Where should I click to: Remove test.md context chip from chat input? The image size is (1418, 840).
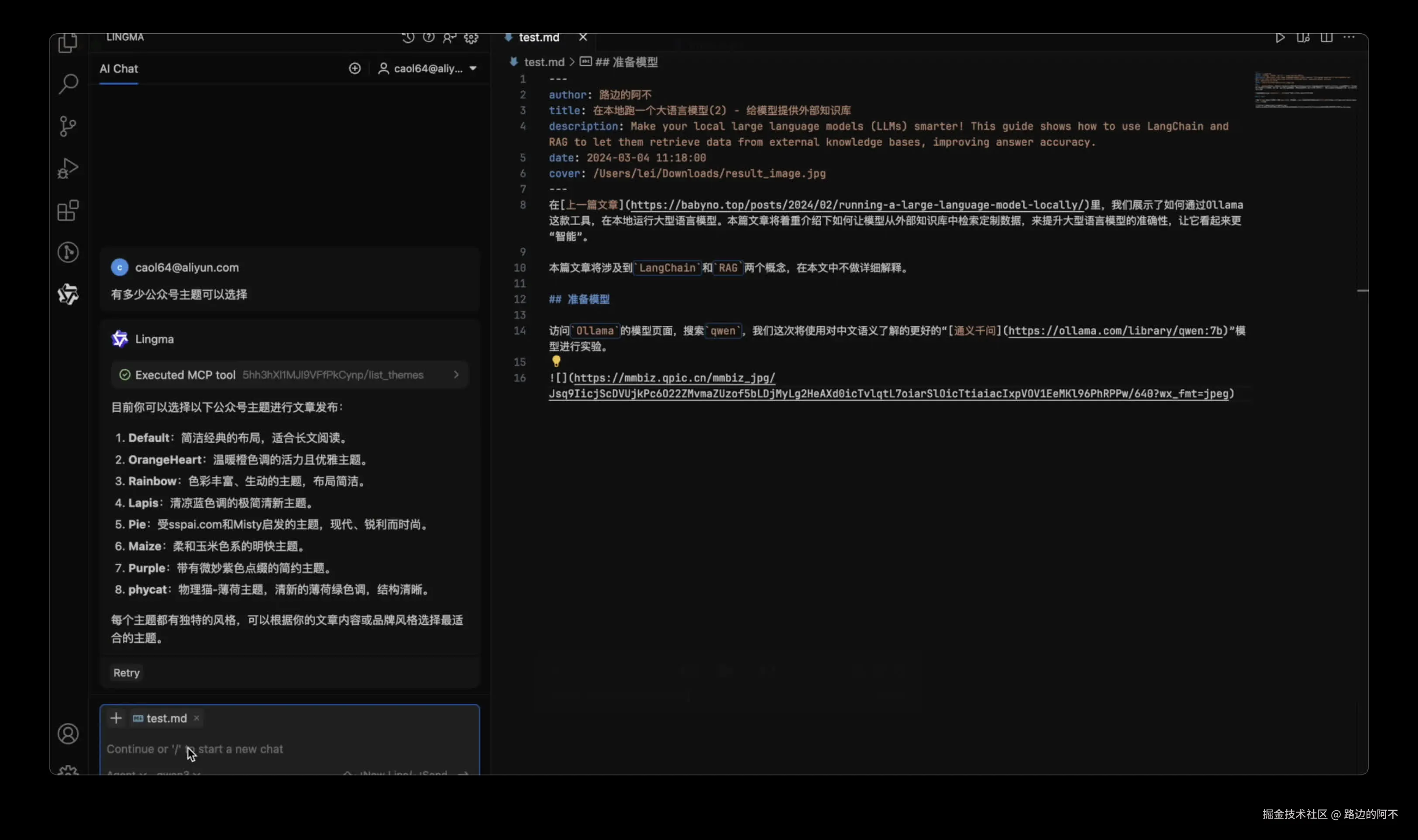196,718
